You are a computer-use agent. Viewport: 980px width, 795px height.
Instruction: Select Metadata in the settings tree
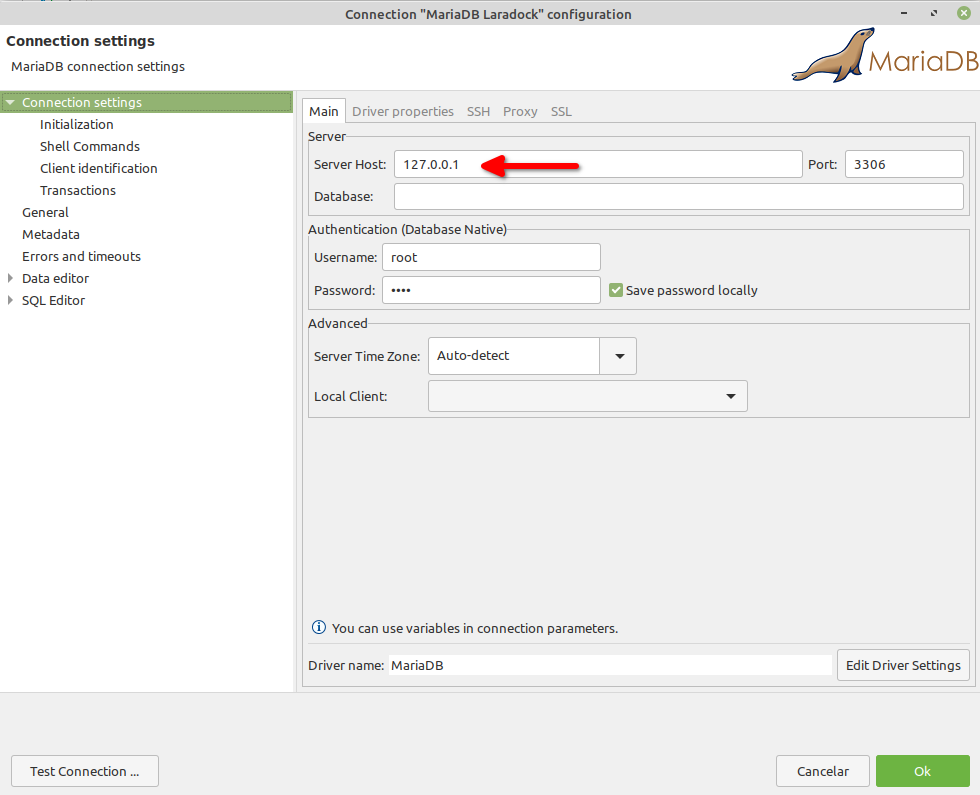[51, 234]
